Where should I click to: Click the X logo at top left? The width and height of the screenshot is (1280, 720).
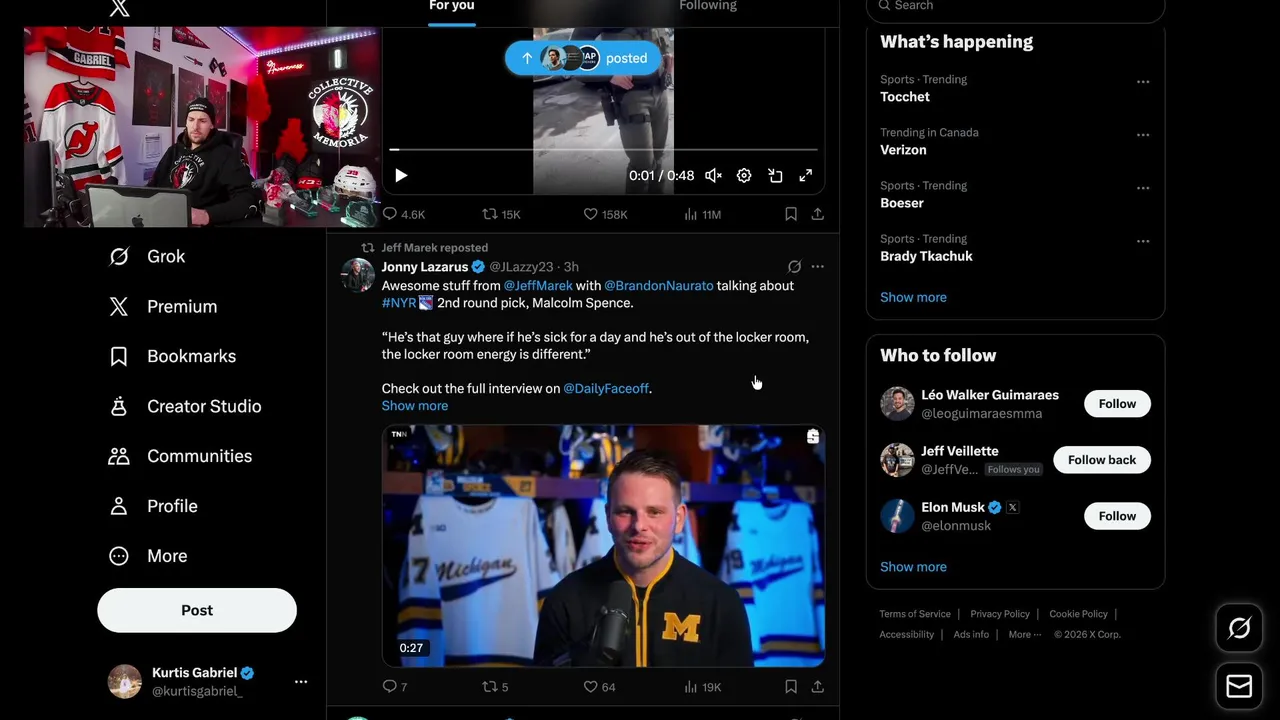(x=119, y=8)
